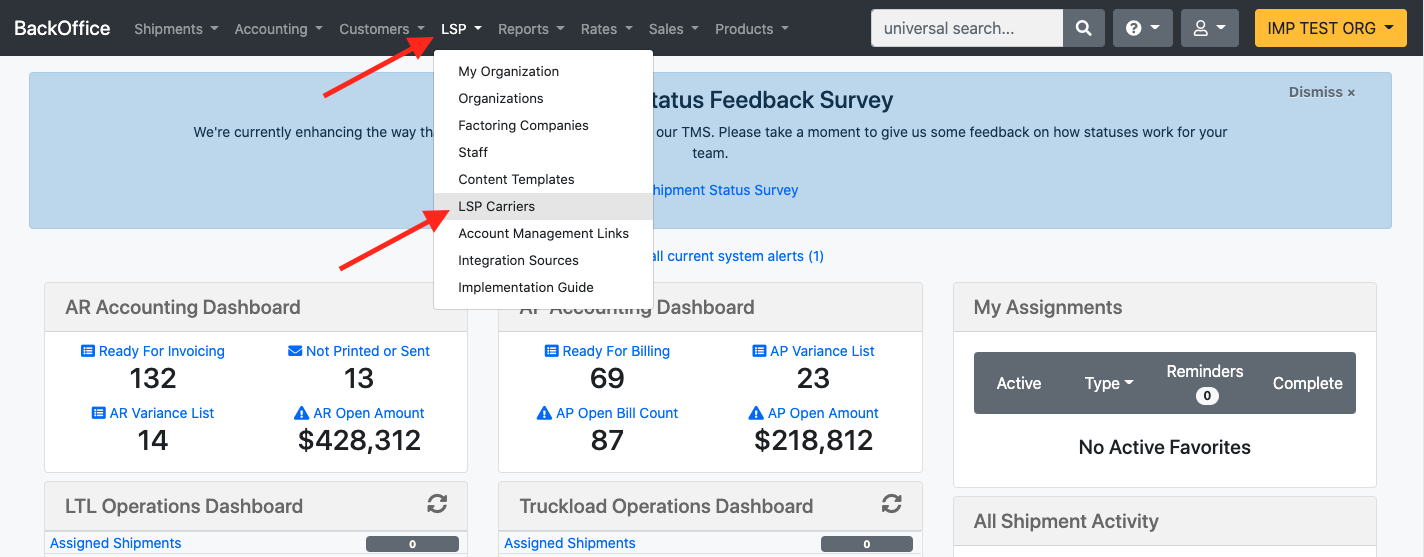The width and height of the screenshot is (1424, 557).
Task: Switch to the Complete tab
Action: coord(1307,384)
